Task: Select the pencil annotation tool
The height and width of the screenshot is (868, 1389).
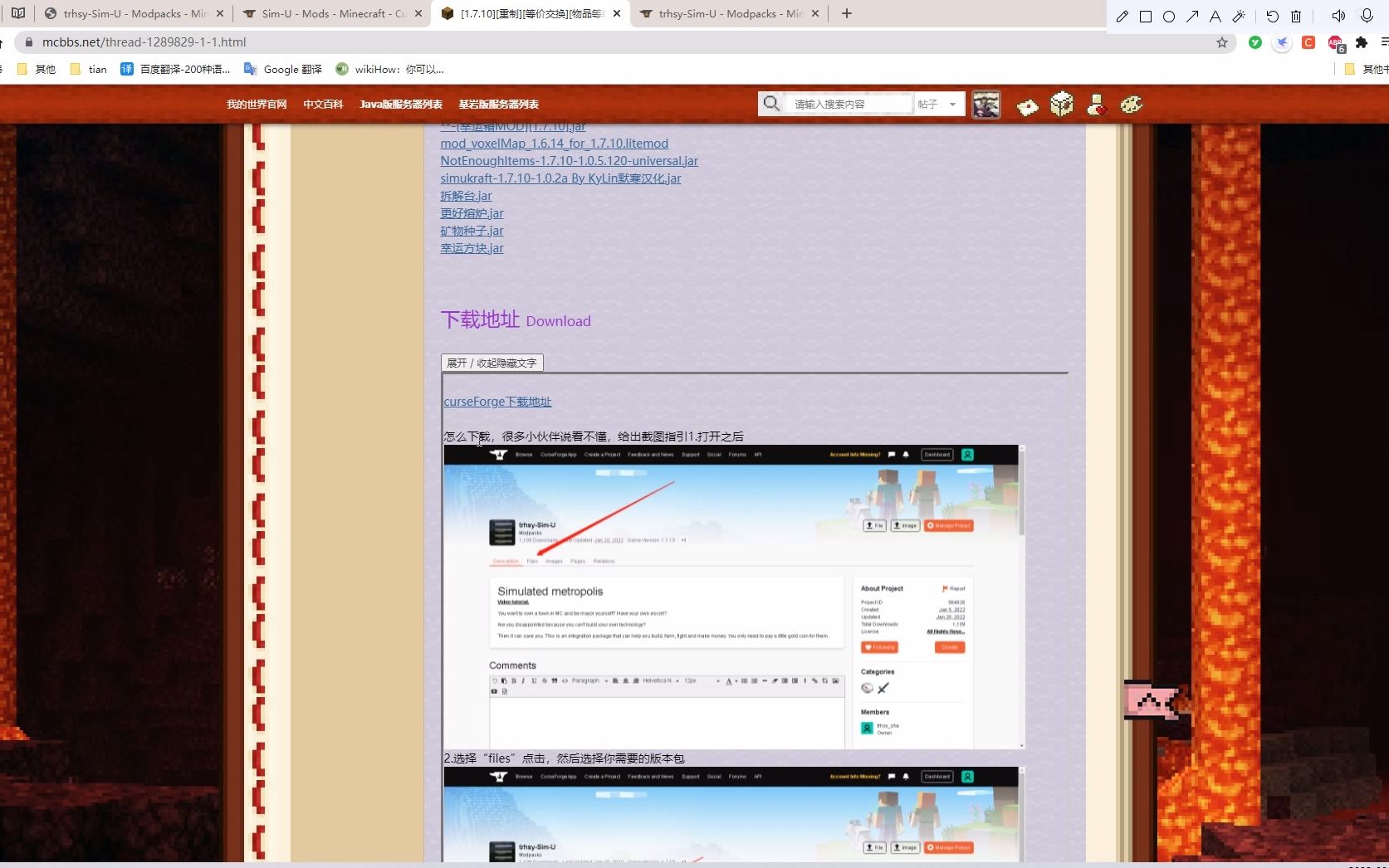Action: (x=1122, y=16)
